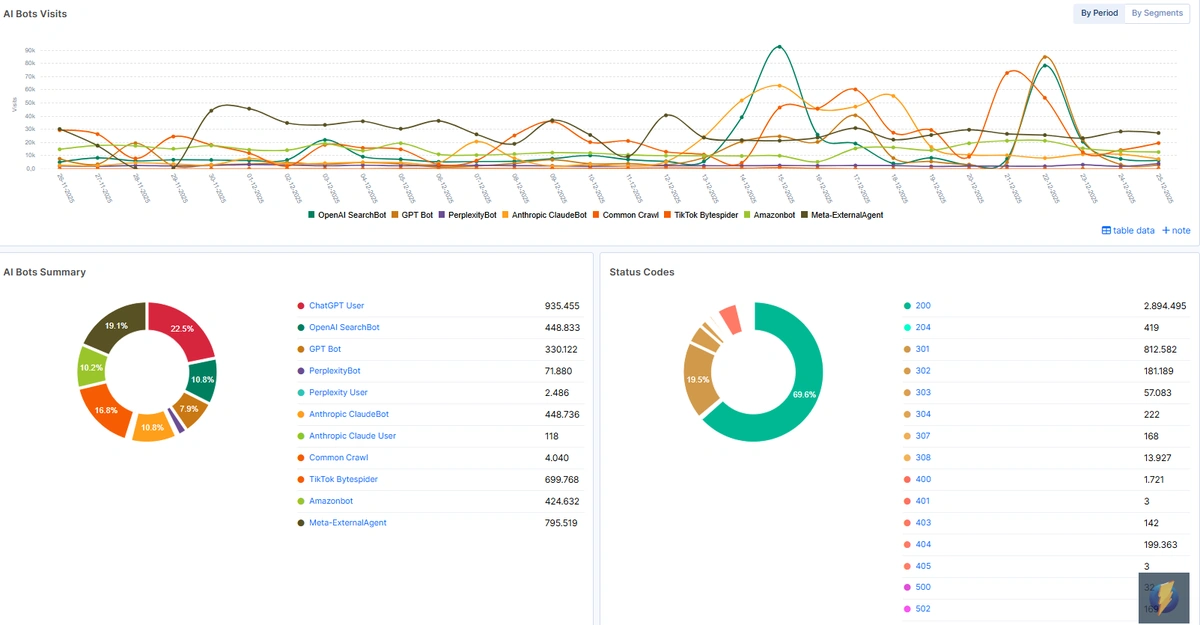Click the dark olive dot beside Meta-ExternalAgent
1200x625 pixels.
(300, 523)
